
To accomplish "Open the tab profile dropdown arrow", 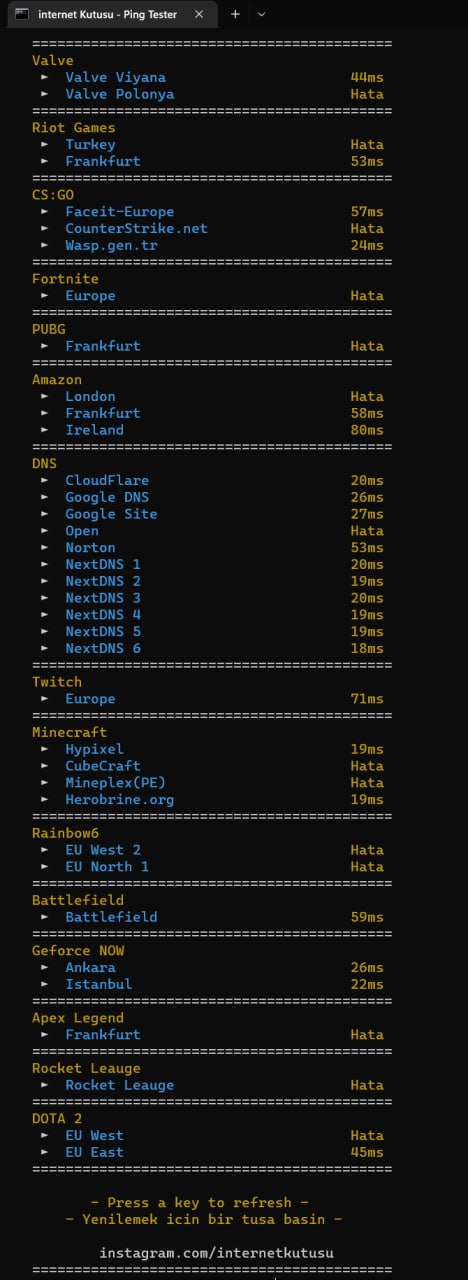I will click(262, 15).
